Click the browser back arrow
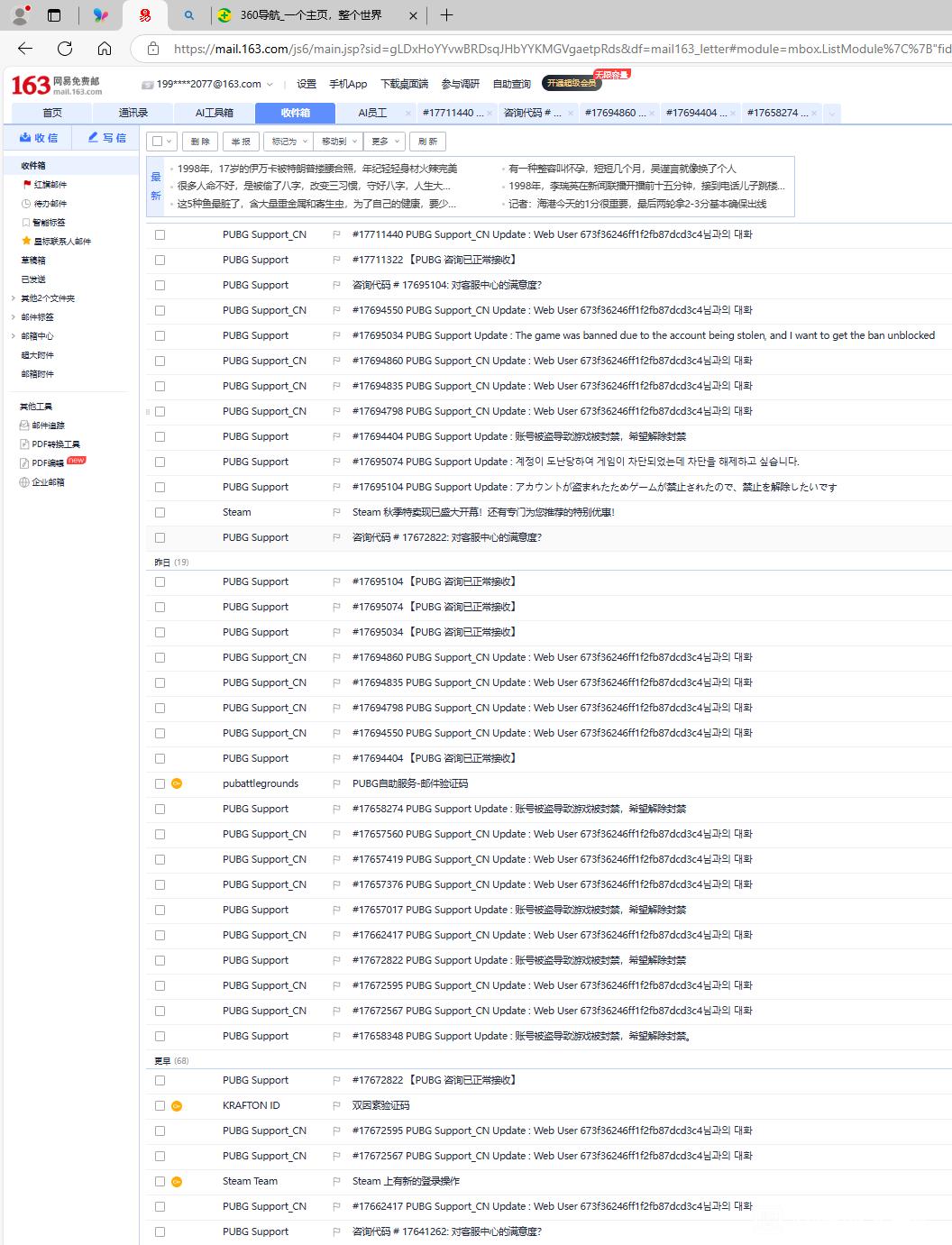The image size is (952, 1245). (25, 49)
